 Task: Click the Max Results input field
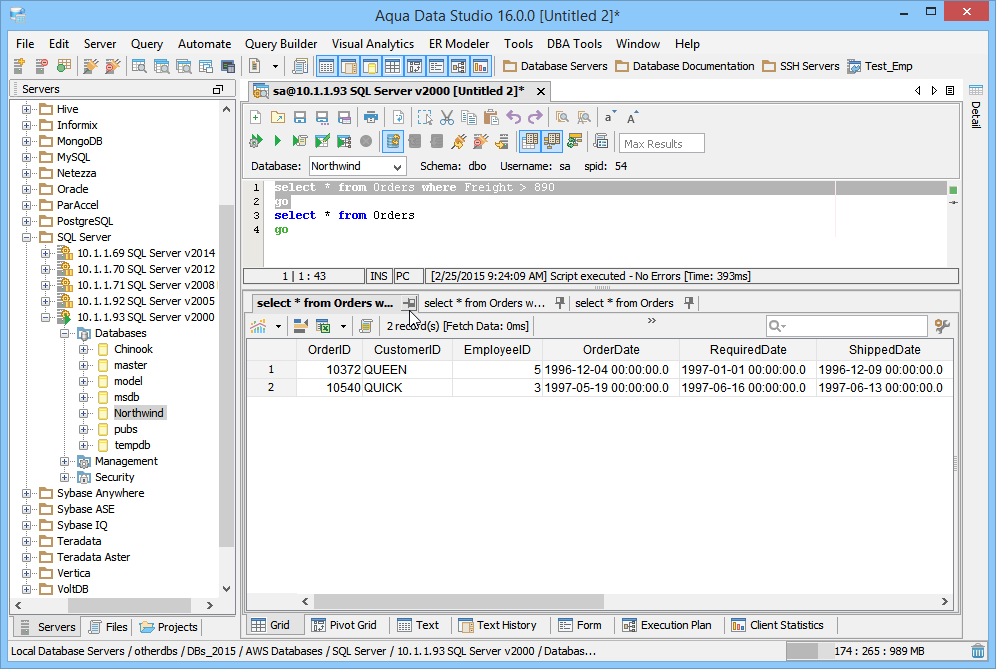click(662, 144)
